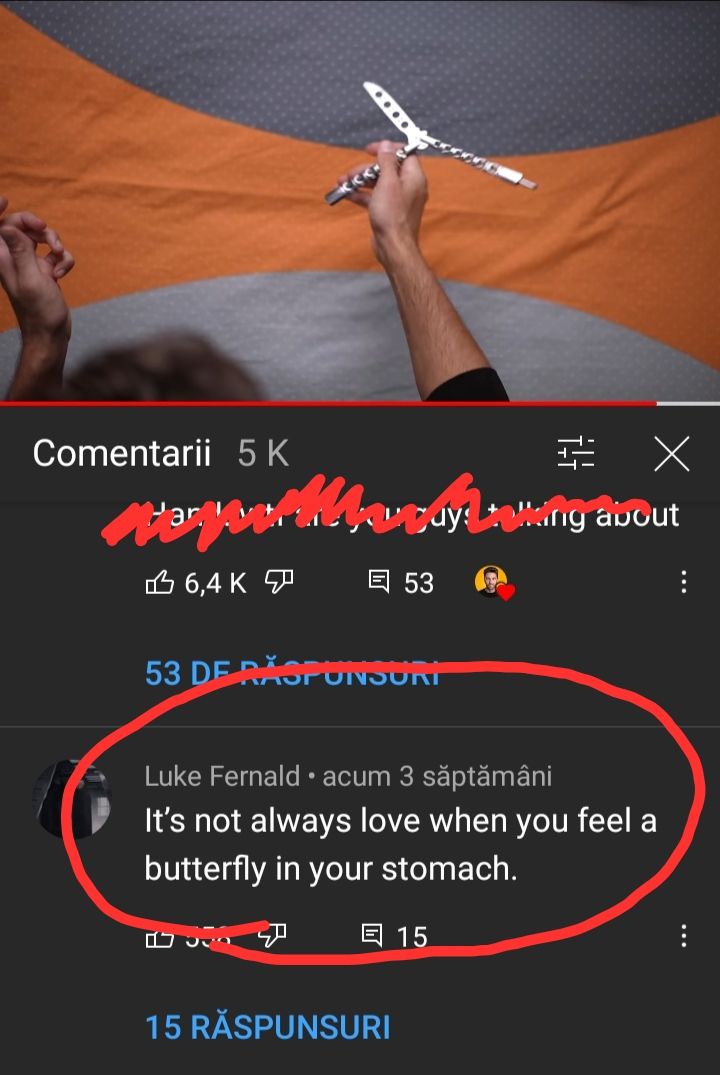Like the comment with 6,4 K likes

click(159, 582)
